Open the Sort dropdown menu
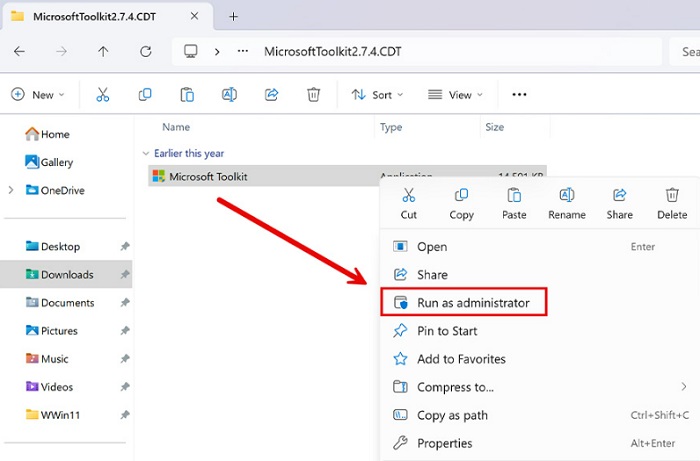Viewport: 700px width, 461px height. tap(377, 95)
